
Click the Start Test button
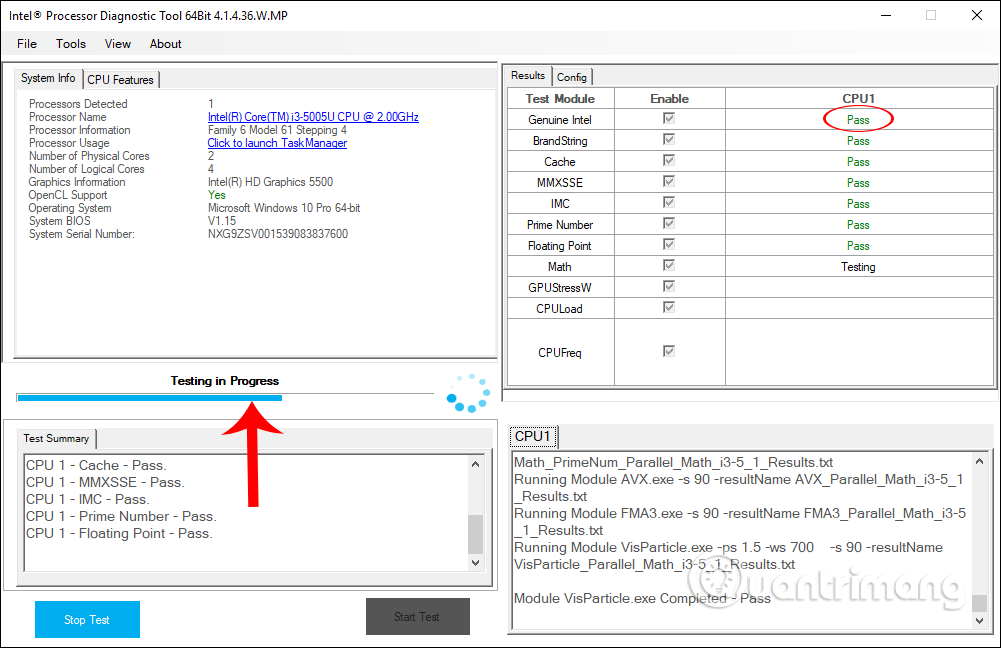418,617
